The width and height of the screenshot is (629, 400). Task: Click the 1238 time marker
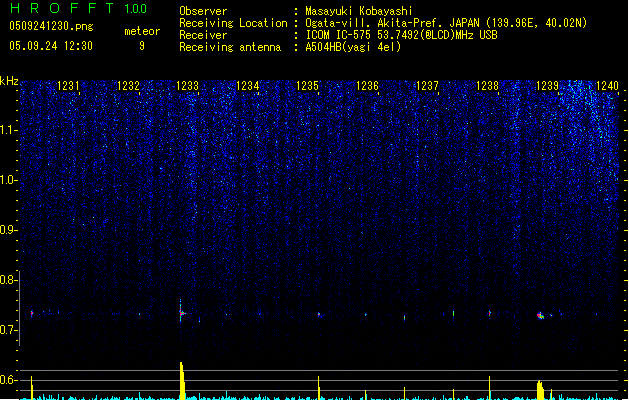487,86
